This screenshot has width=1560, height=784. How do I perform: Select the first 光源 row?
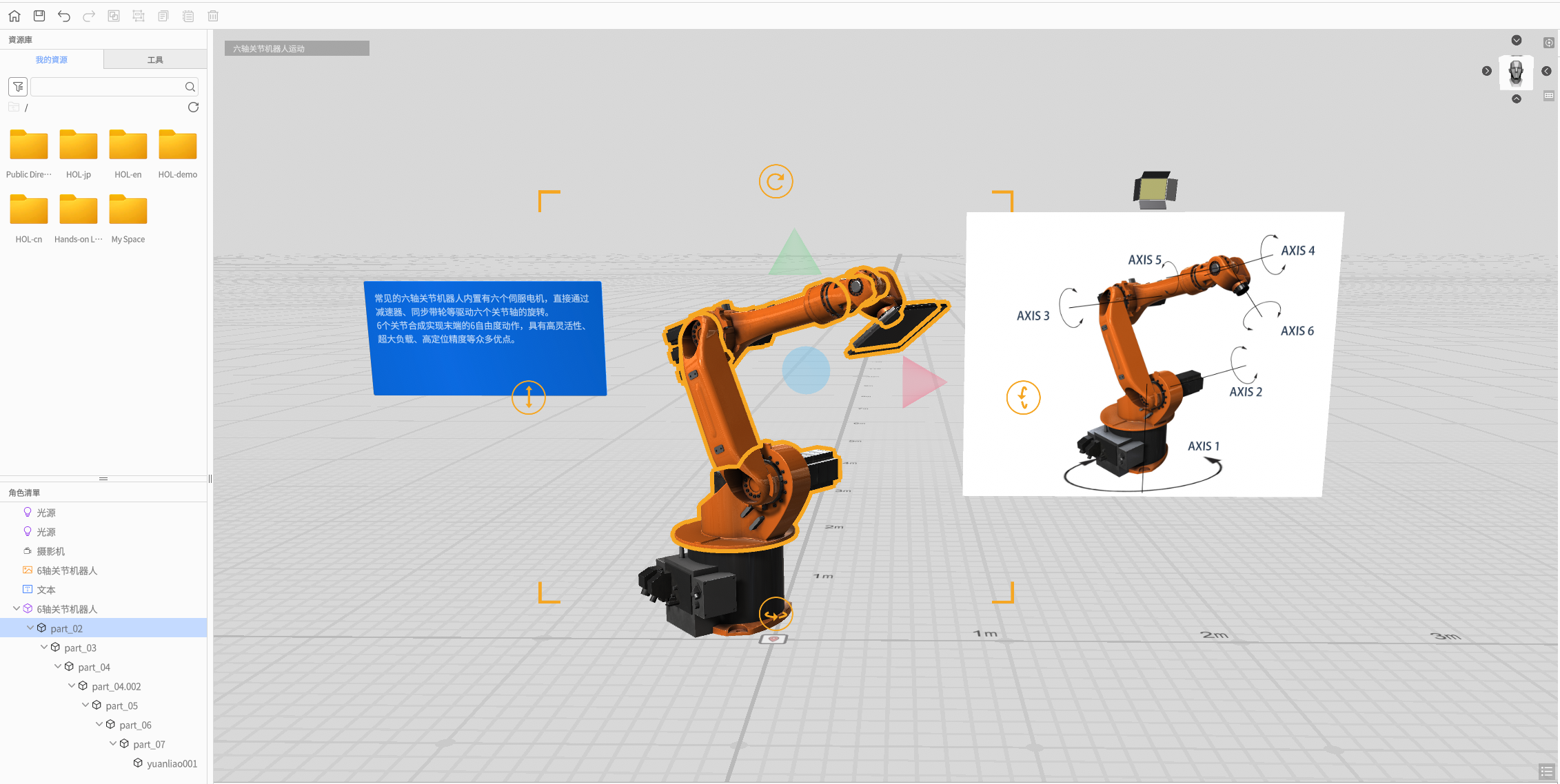[103, 513]
